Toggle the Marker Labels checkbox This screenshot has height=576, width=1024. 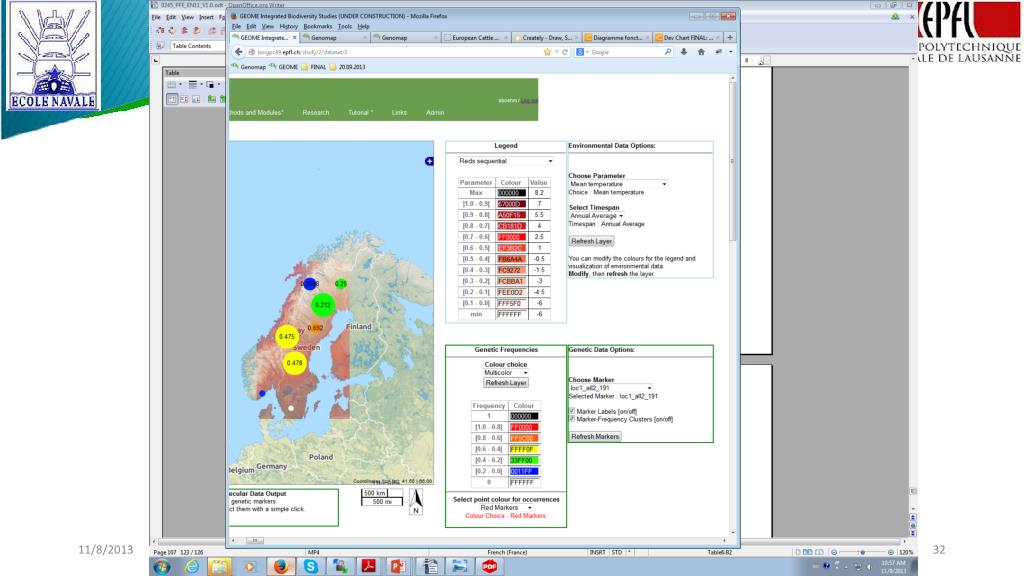[x=571, y=410]
